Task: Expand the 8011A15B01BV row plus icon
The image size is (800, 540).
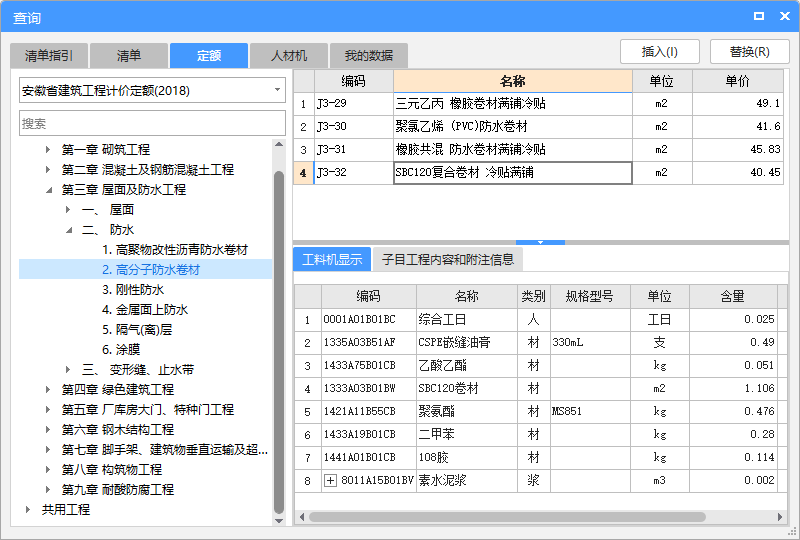Action: coord(330,480)
